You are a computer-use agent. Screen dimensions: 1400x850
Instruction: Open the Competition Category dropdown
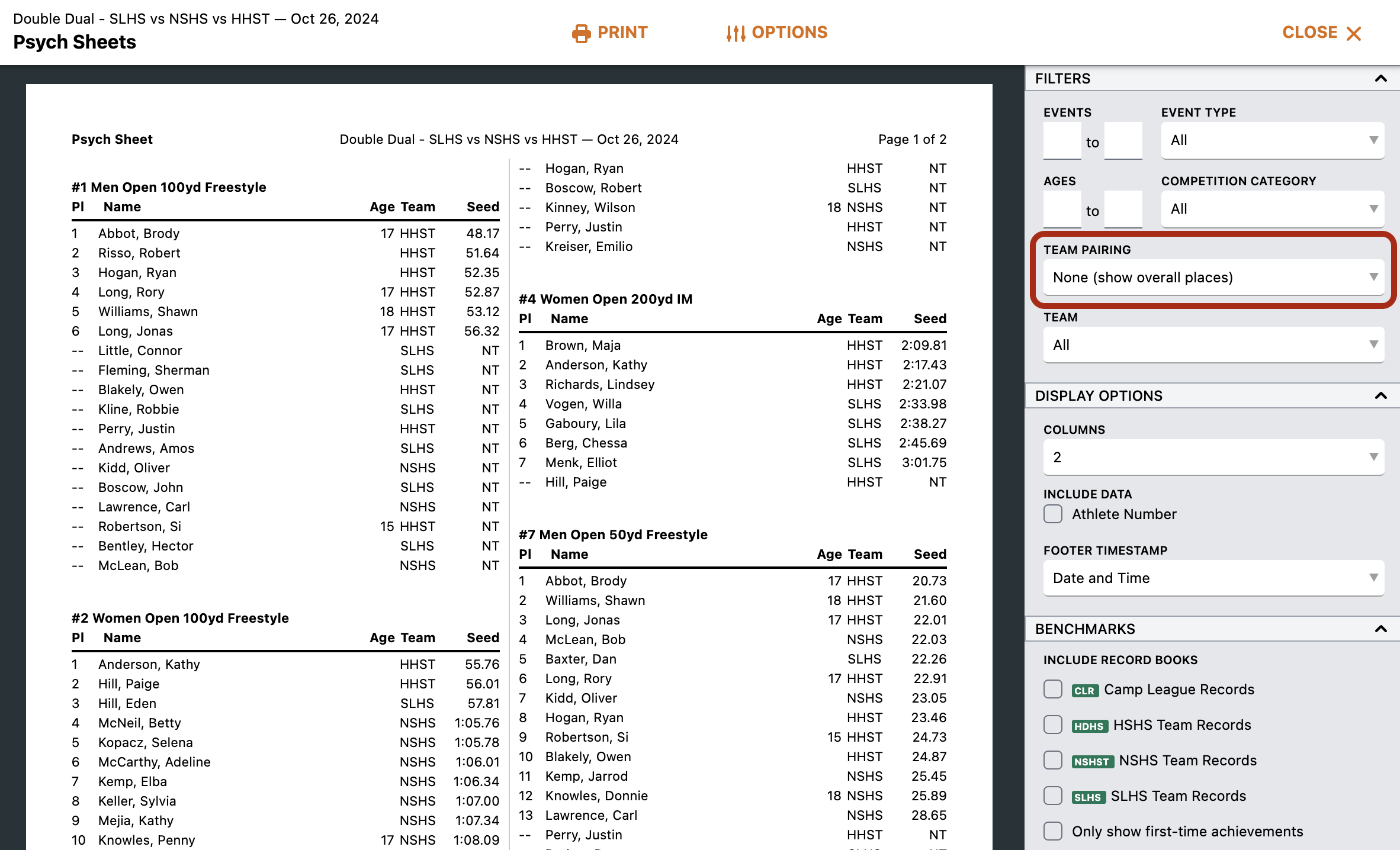pos(1273,209)
